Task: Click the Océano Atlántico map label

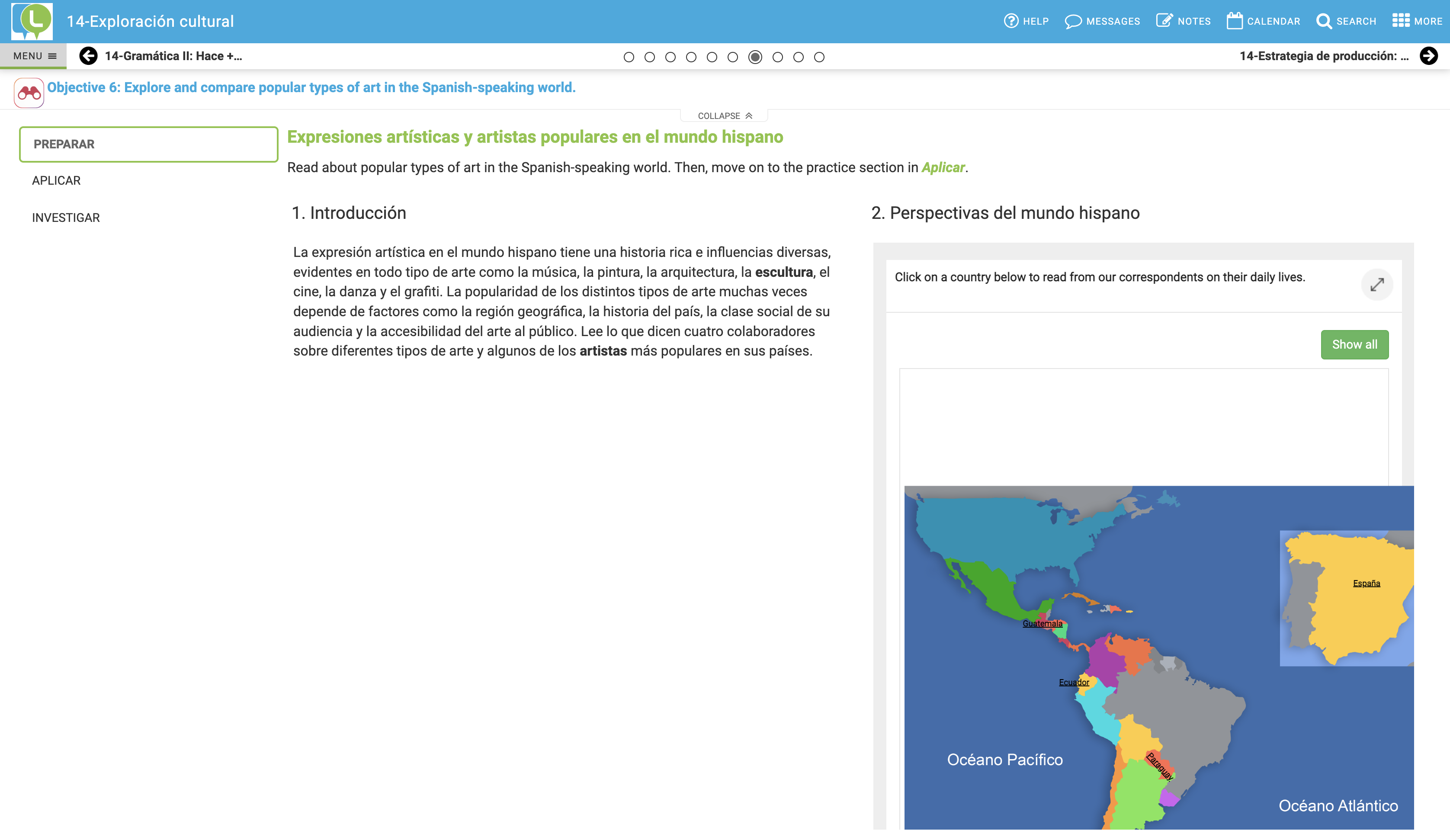Action: click(1338, 805)
